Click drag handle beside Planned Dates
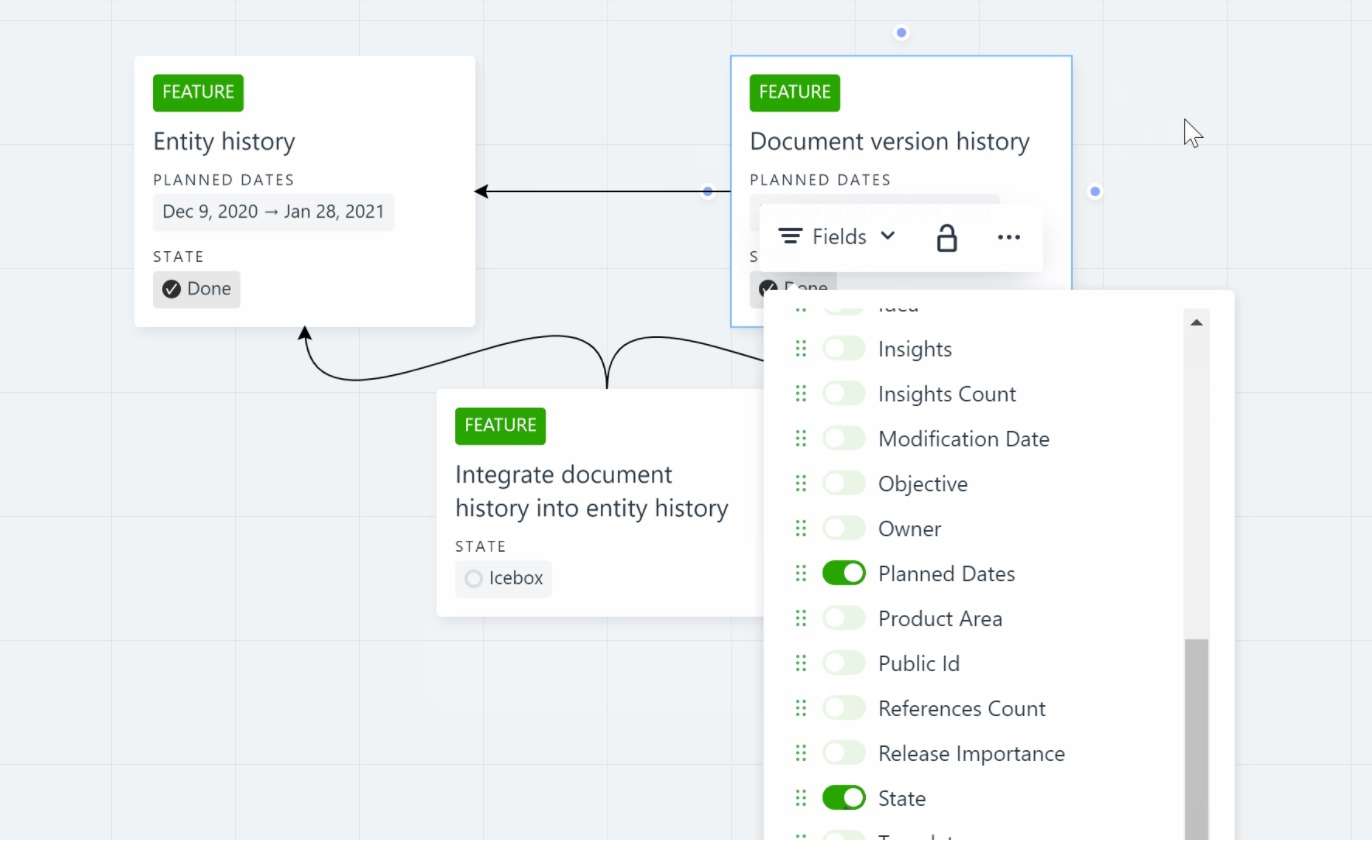This screenshot has width=1372, height=852. coord(800,573)
